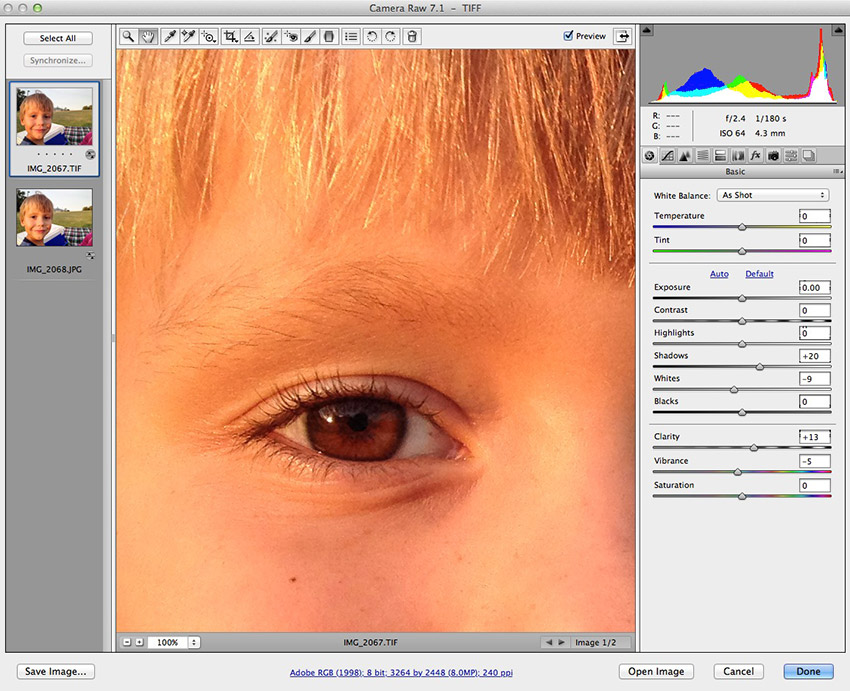Click the Contrast slider handle
The image size is (850, 691).
coord(742,321)
